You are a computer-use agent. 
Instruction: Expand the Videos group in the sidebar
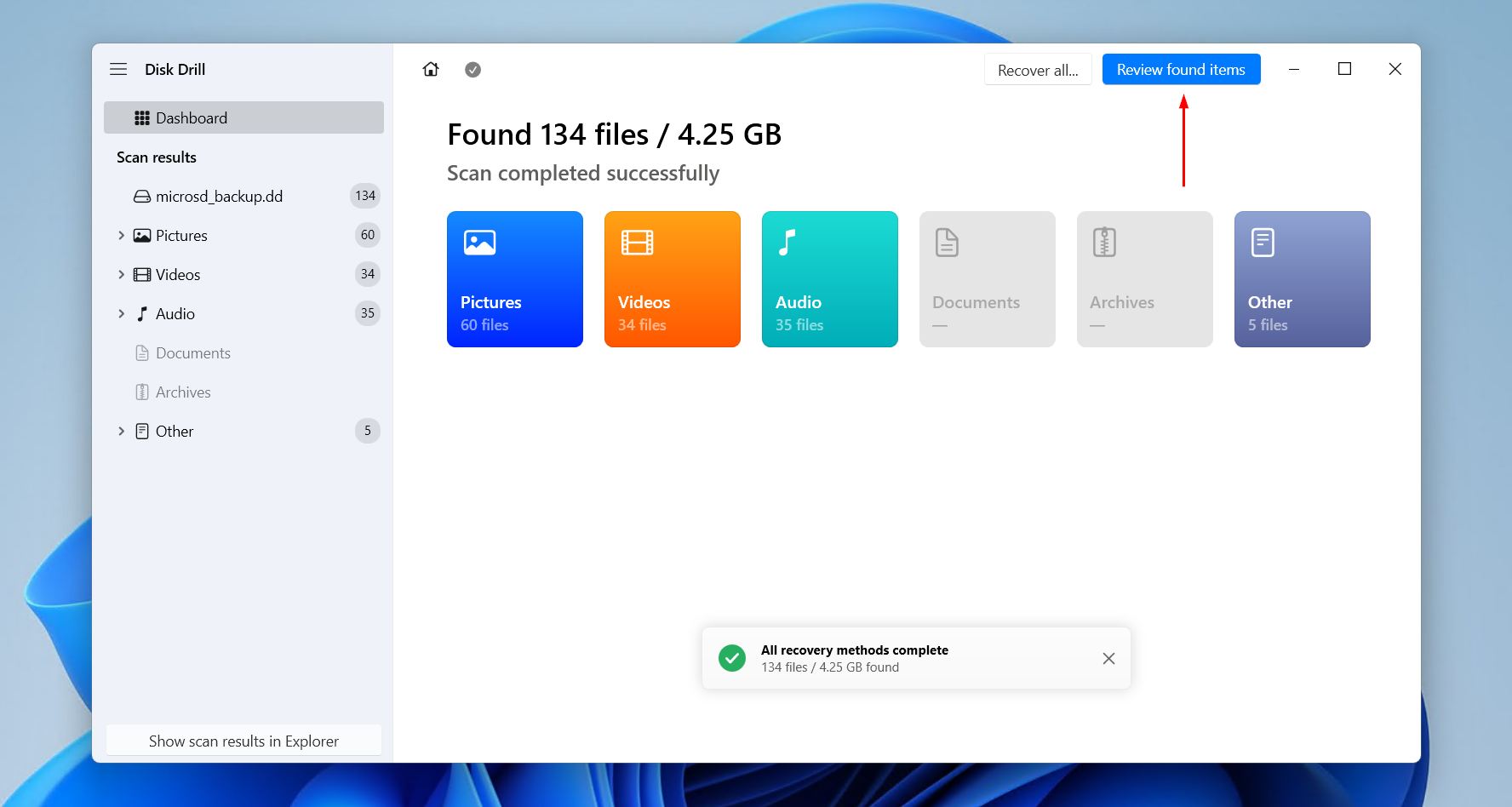click(x=121, y=274)
